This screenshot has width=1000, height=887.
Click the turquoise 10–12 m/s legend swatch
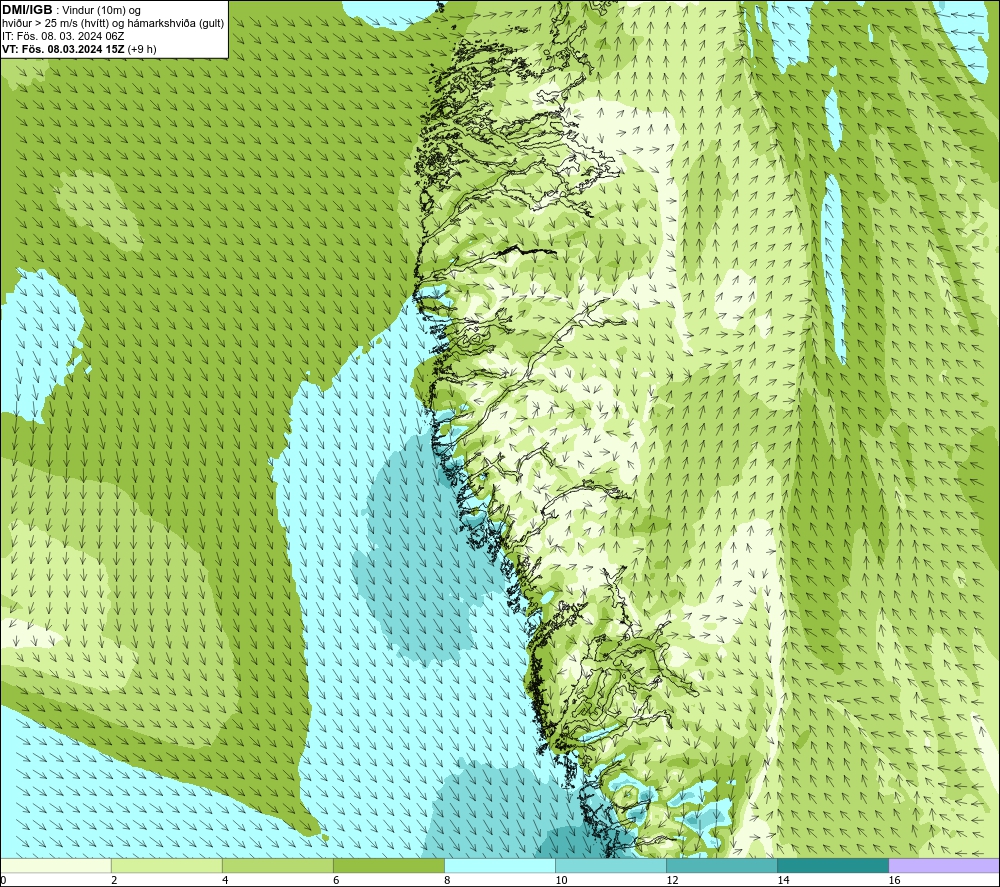click(x=611, y=865)
